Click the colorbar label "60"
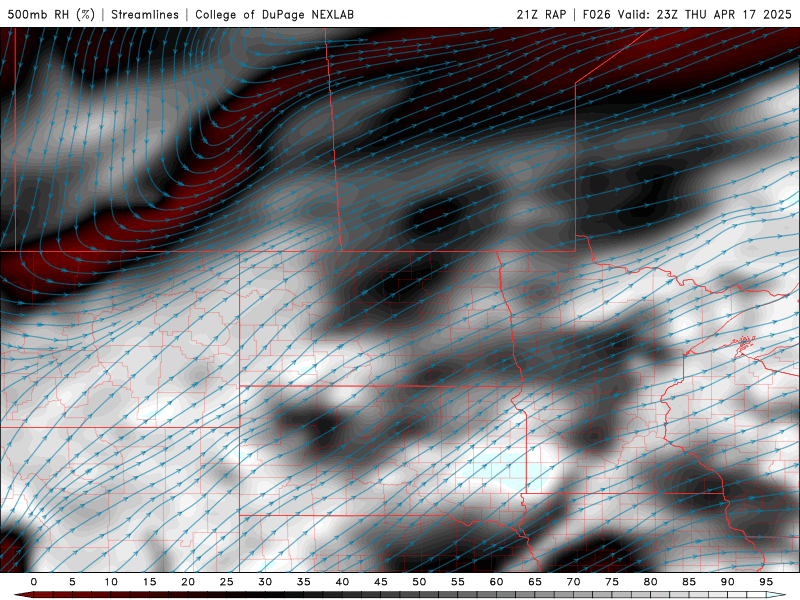This screenshot has width=800, height=600. point(496,582)
